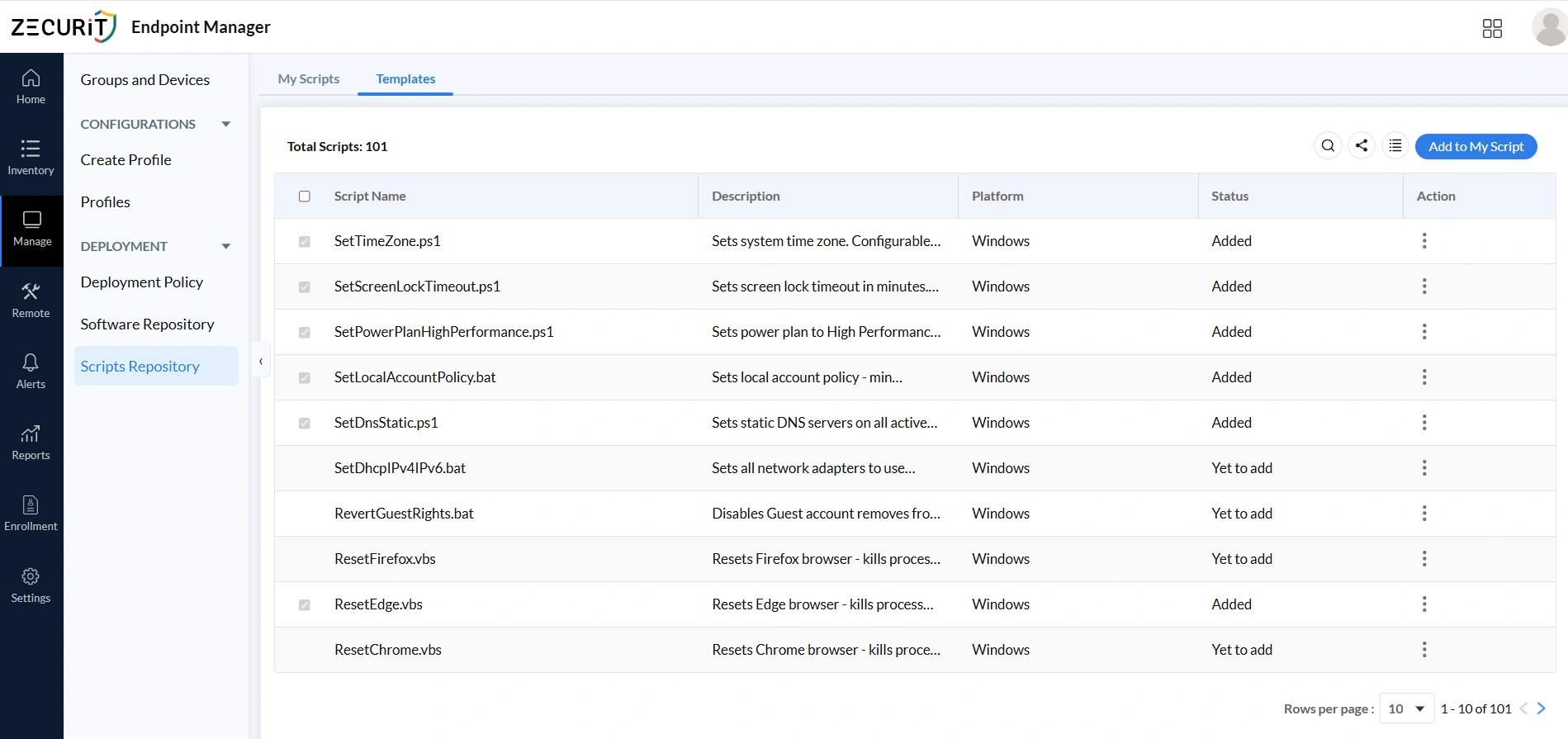Click the Status column header
This screenshot has height=739, width=1568.
coord(1230,197)
